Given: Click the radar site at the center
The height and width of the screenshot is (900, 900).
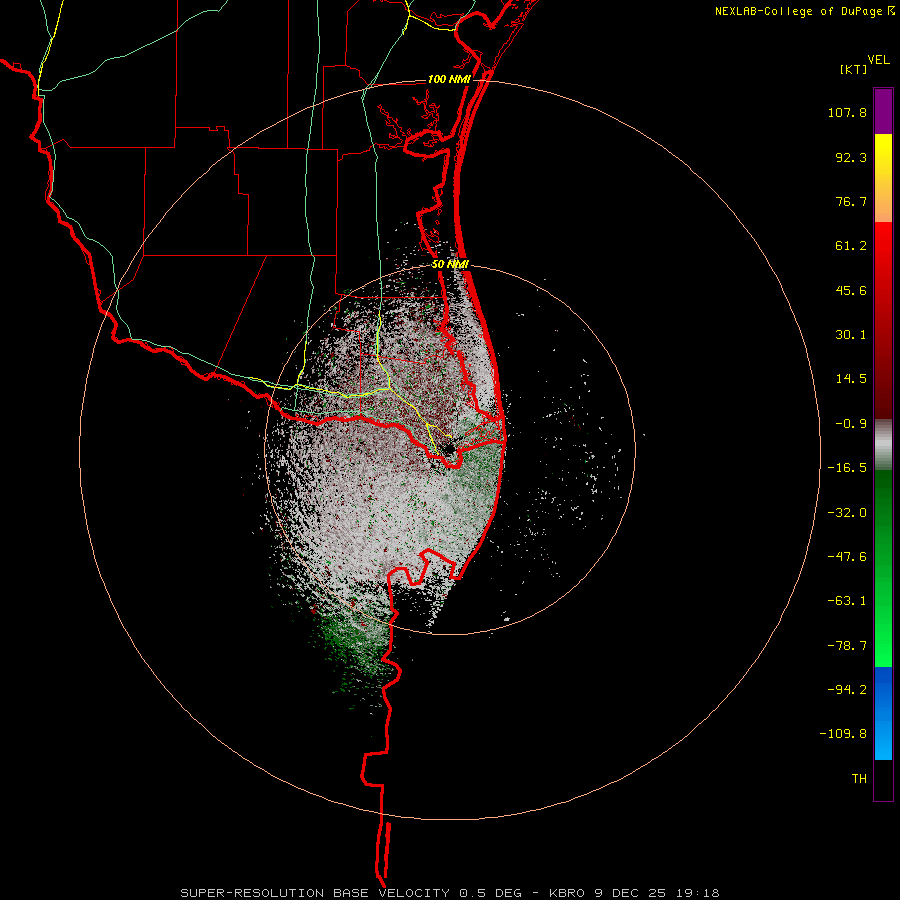Looking at the screenshot, I should tap(449, 448).
